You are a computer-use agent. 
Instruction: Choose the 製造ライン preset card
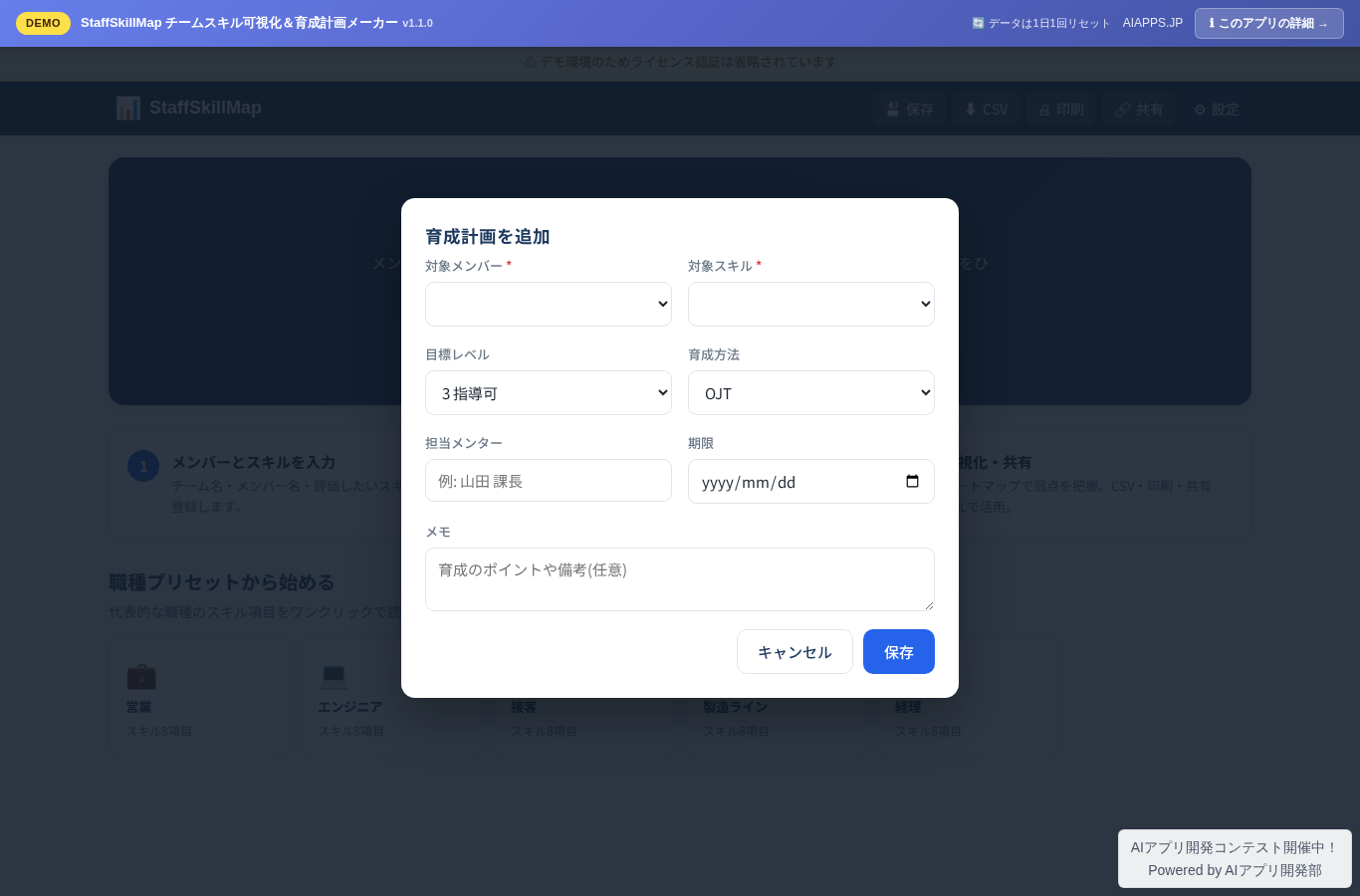tap(777, 696)
